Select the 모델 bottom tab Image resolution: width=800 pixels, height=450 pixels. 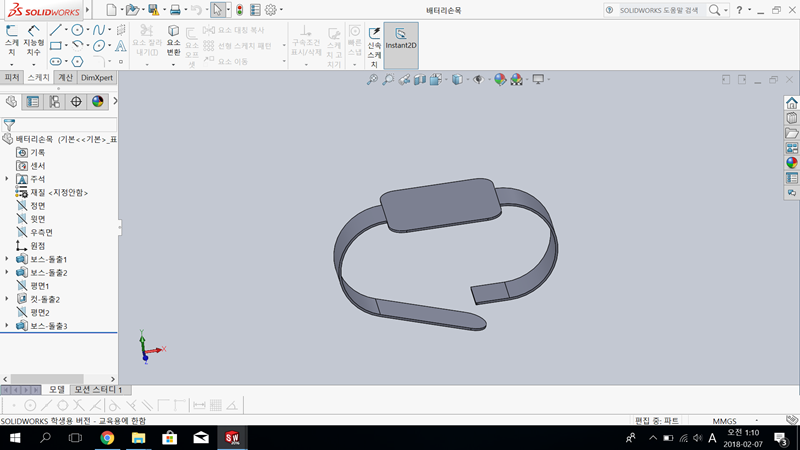click(57, 389)
